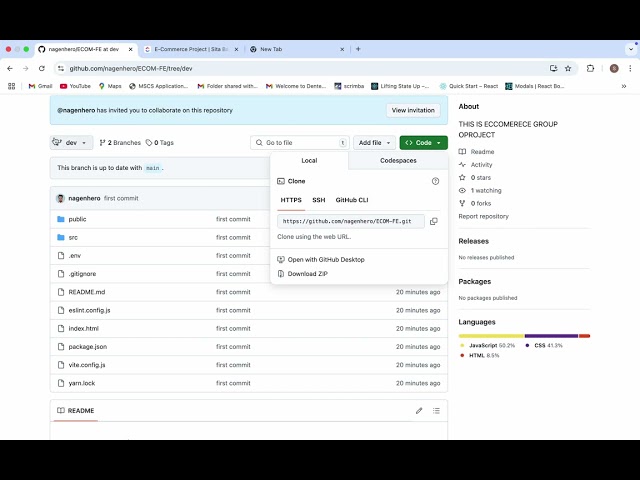Click the clone URL text field
Screen dimensions: 640x480
tap(351, 221)
